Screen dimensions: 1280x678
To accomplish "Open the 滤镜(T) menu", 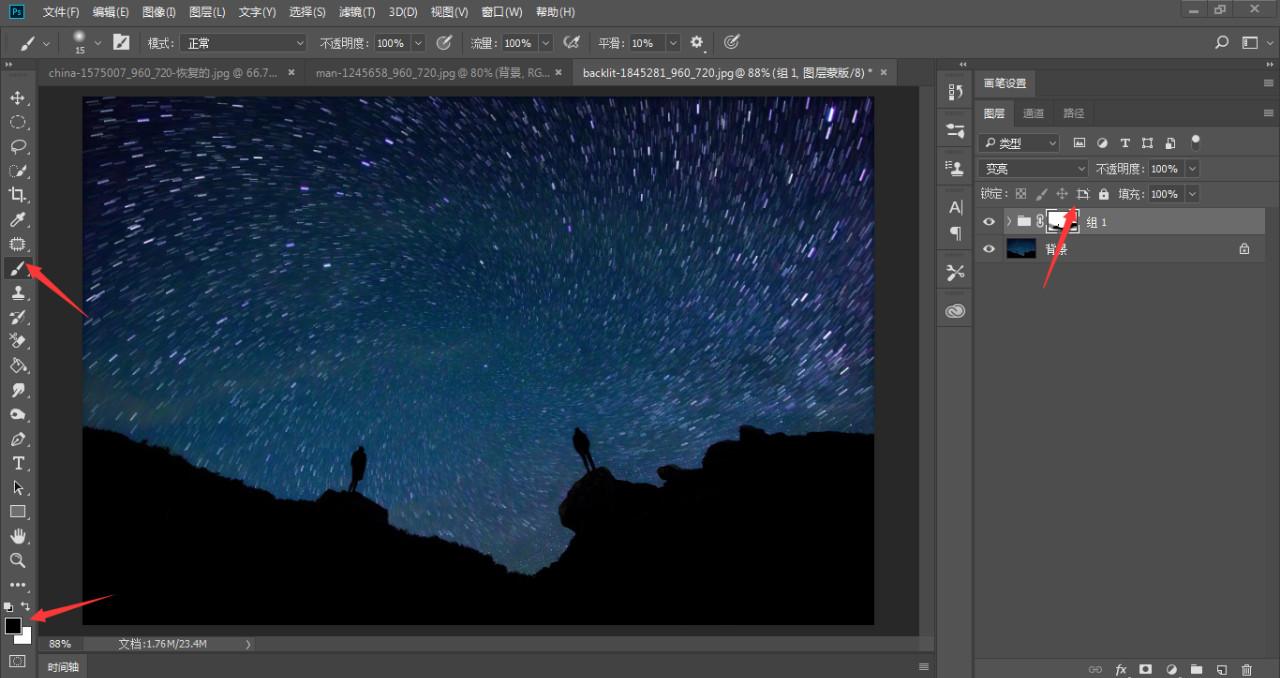I will (x=357, y=12).
